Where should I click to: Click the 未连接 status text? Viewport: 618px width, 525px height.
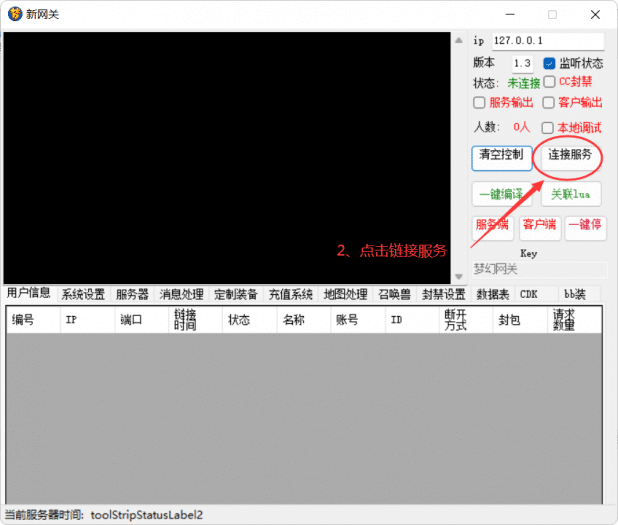pyautogui.click(x=524, y=83)
